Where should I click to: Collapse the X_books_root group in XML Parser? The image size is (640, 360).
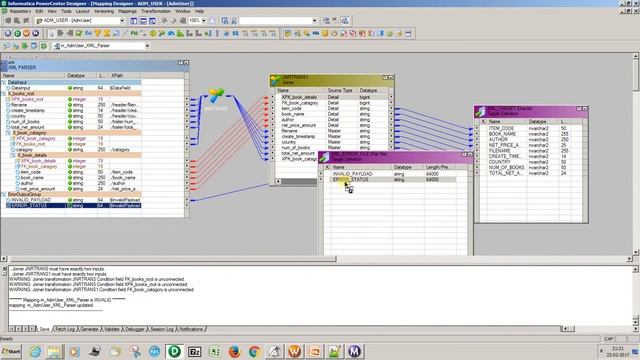coord(4,93)
